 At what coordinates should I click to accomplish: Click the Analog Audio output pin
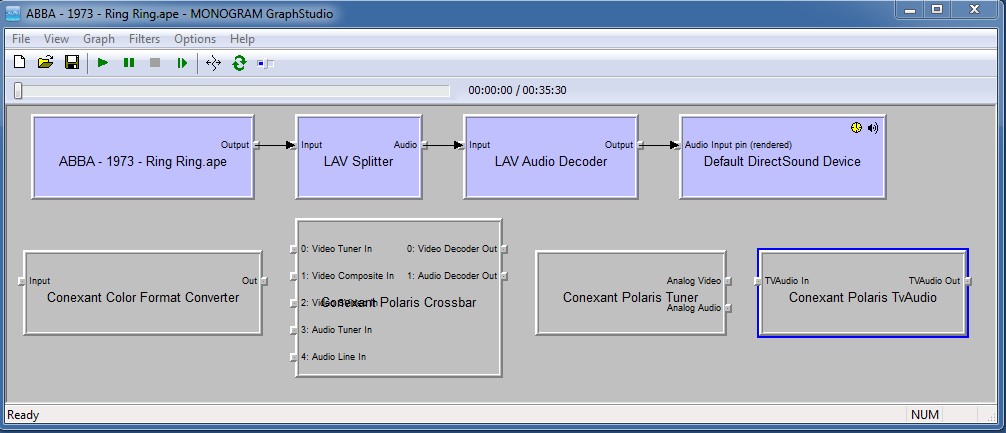[x=729, y=308]
